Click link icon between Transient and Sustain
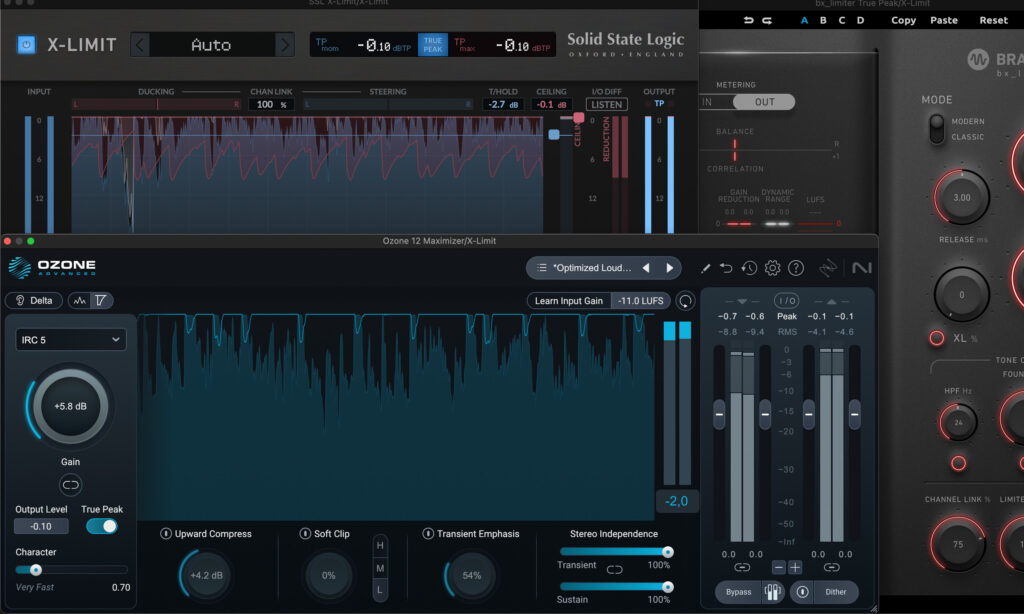Image resolution: width=1024 pixels, height=614 pixels. tap(615, 570)
